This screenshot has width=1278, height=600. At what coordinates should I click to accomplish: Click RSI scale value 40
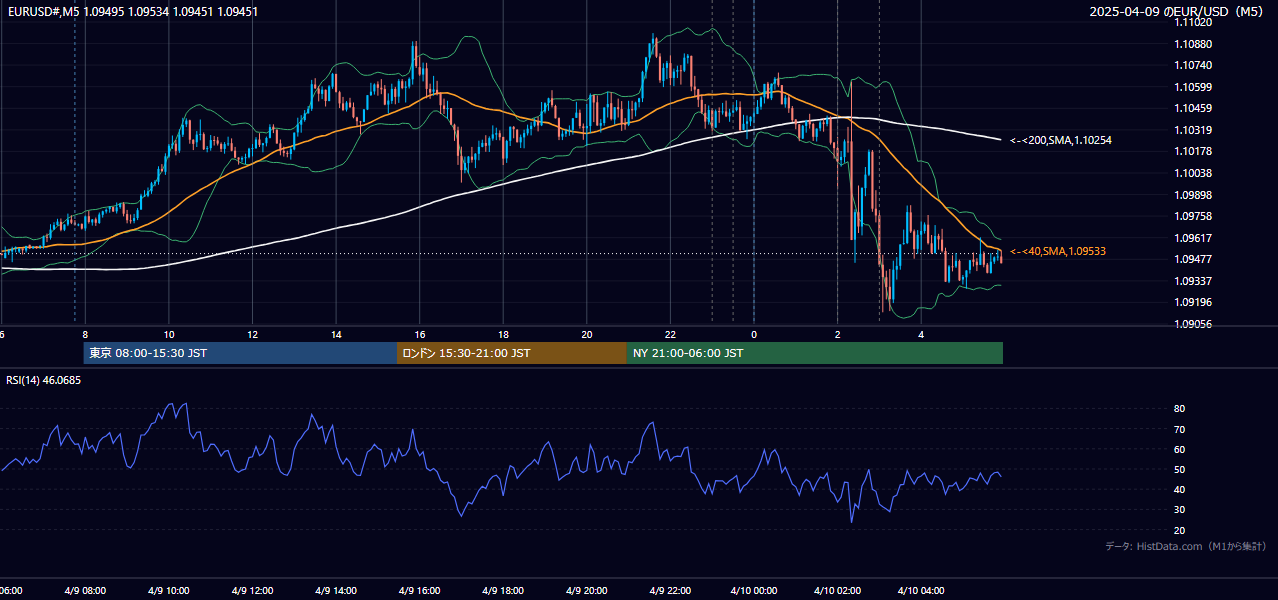tap(1179, 490)
